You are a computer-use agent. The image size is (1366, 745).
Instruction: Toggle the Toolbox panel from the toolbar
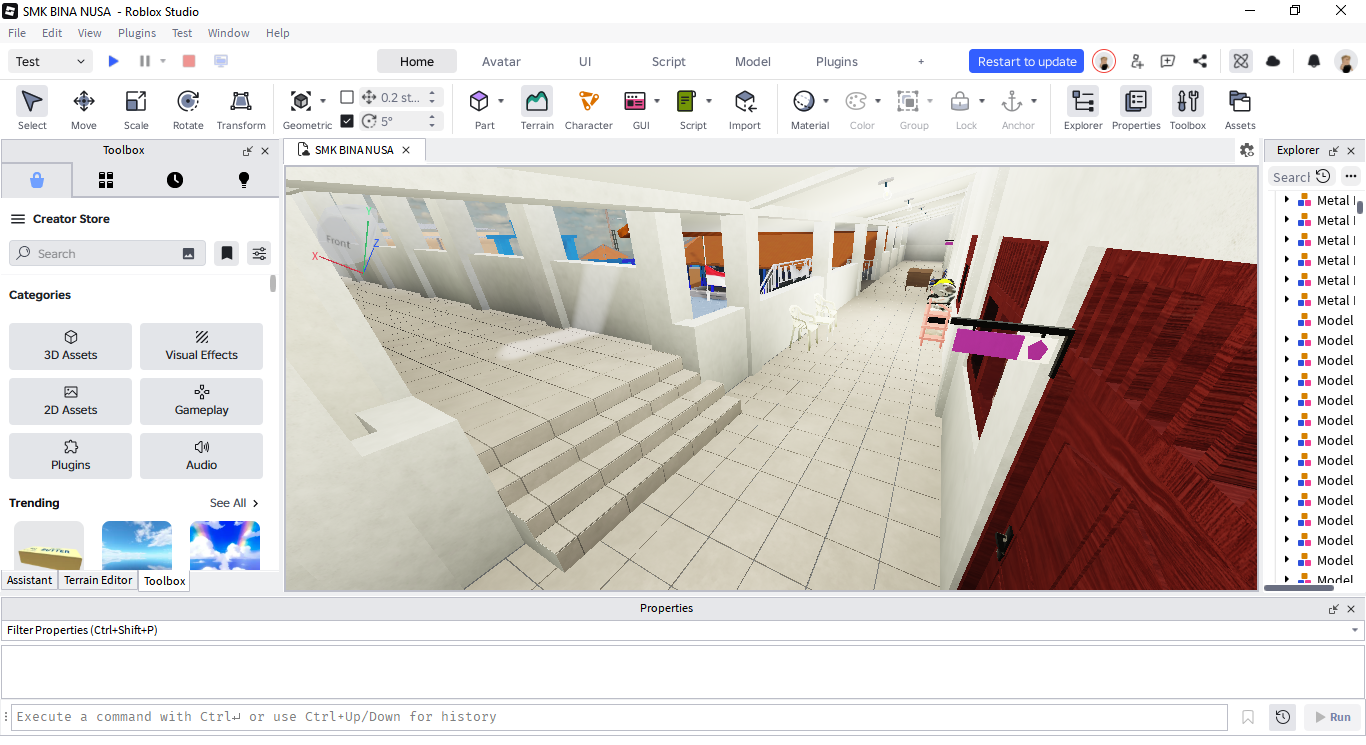1188,109
